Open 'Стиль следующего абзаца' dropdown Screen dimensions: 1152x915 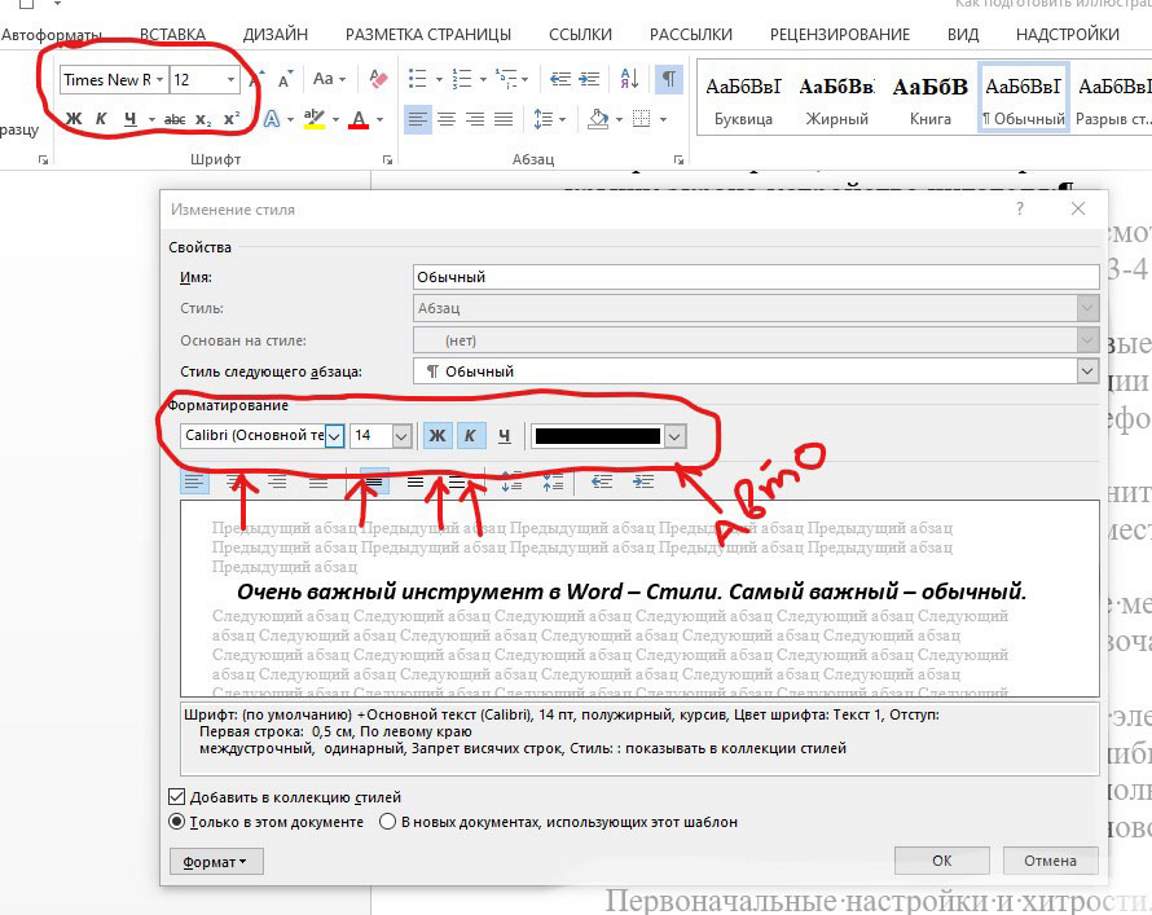point(1087,371)
